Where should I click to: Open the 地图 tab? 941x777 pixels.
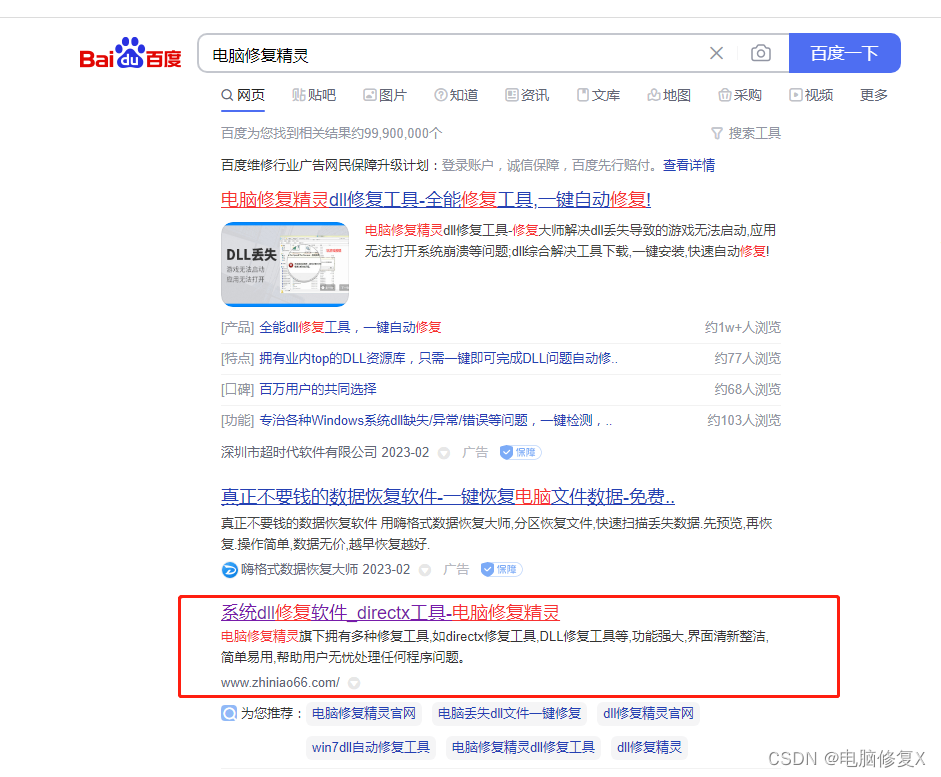(669, 95)
